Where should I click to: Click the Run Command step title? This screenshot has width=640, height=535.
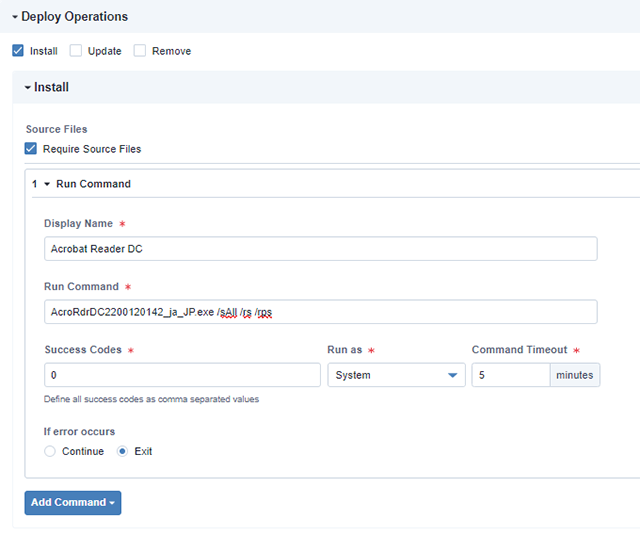point(93,184)
